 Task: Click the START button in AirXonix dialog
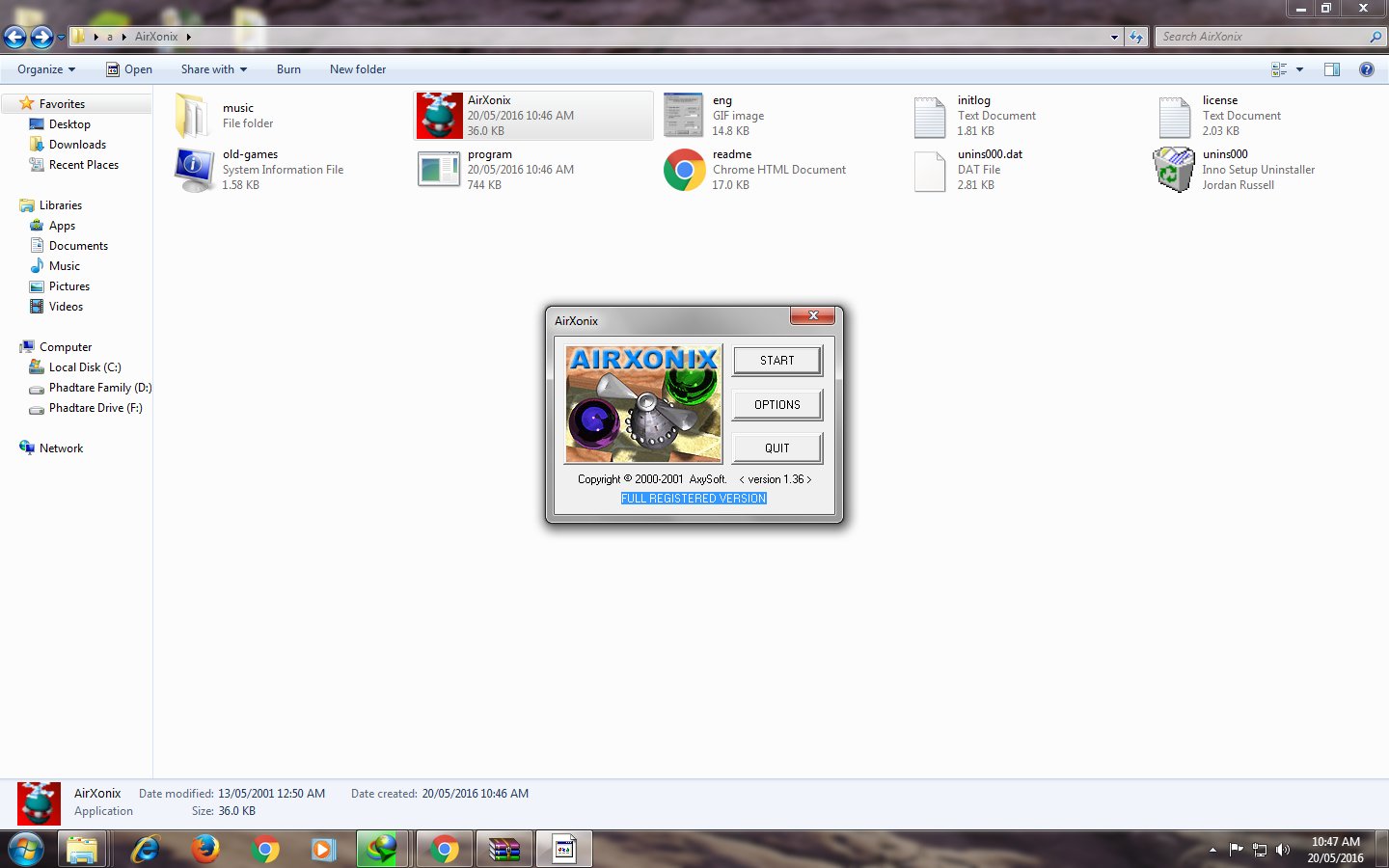(777, 361)
